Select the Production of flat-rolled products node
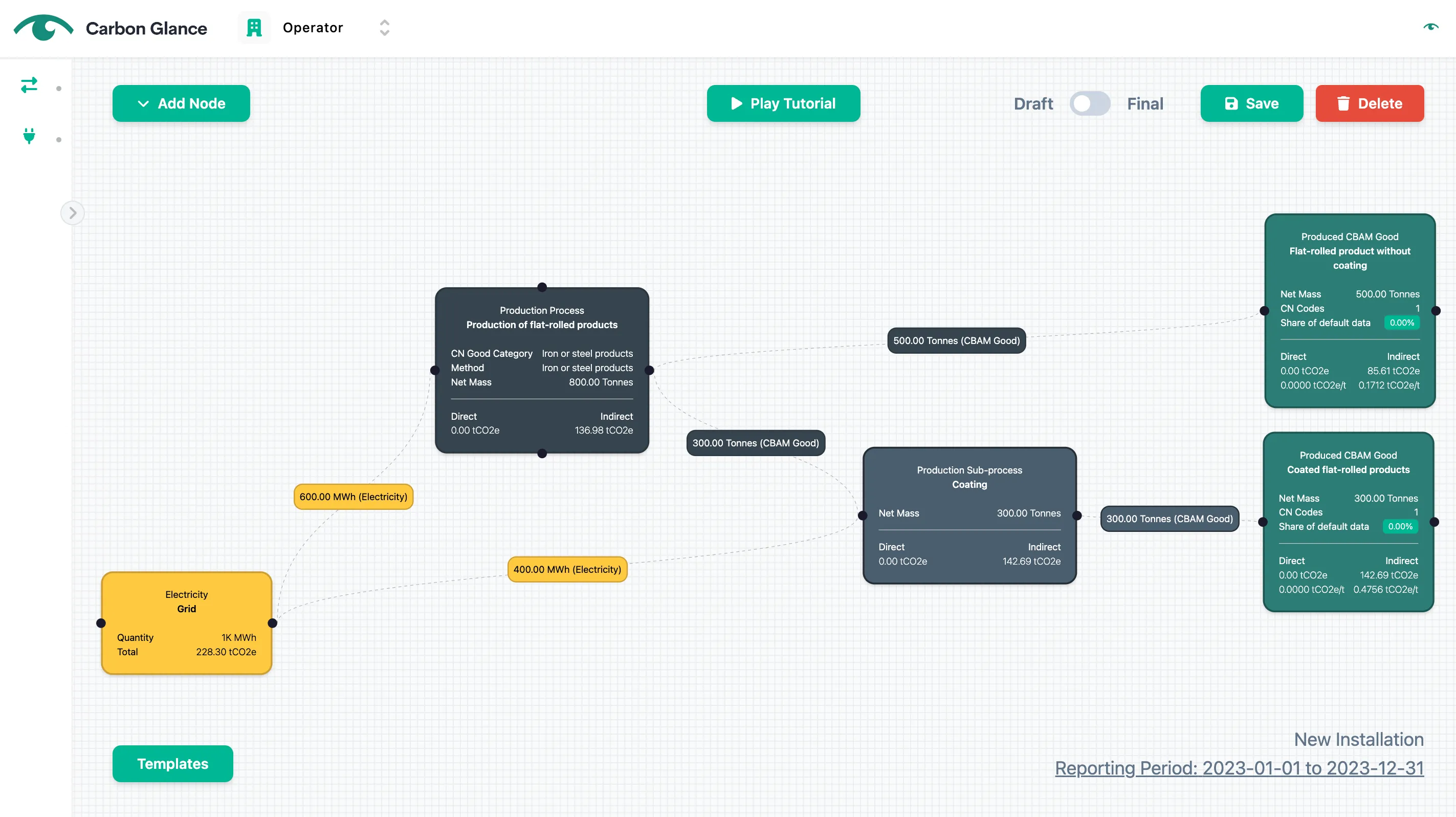Screen dimensions: 1456x817 click(541, 370)
